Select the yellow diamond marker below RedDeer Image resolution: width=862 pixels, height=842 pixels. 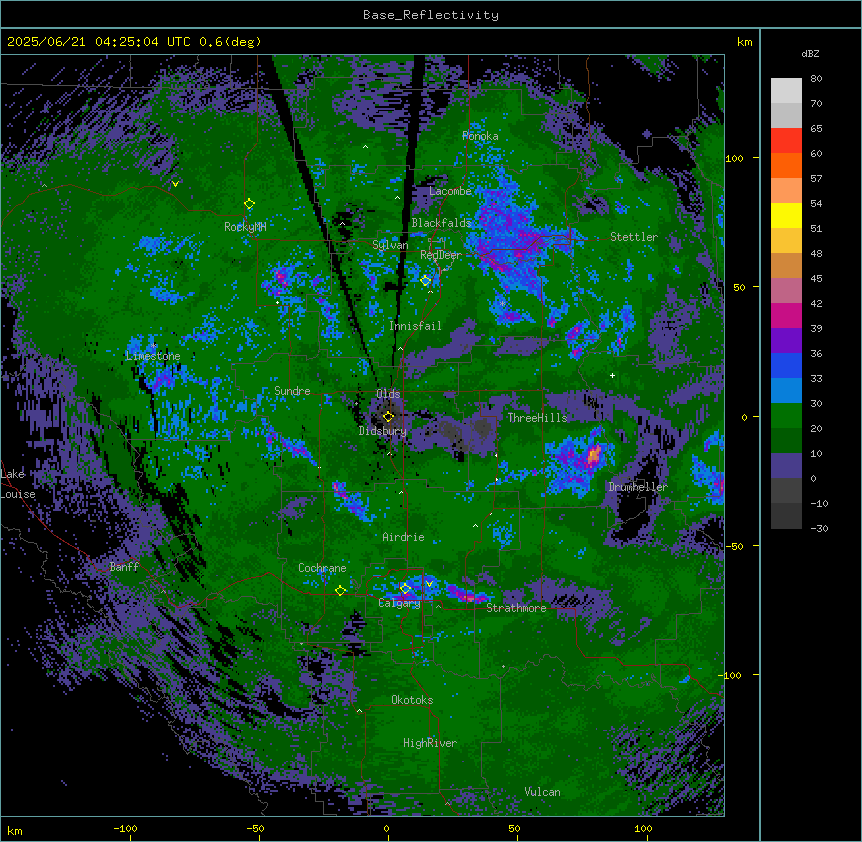click(x=426, y=281)
